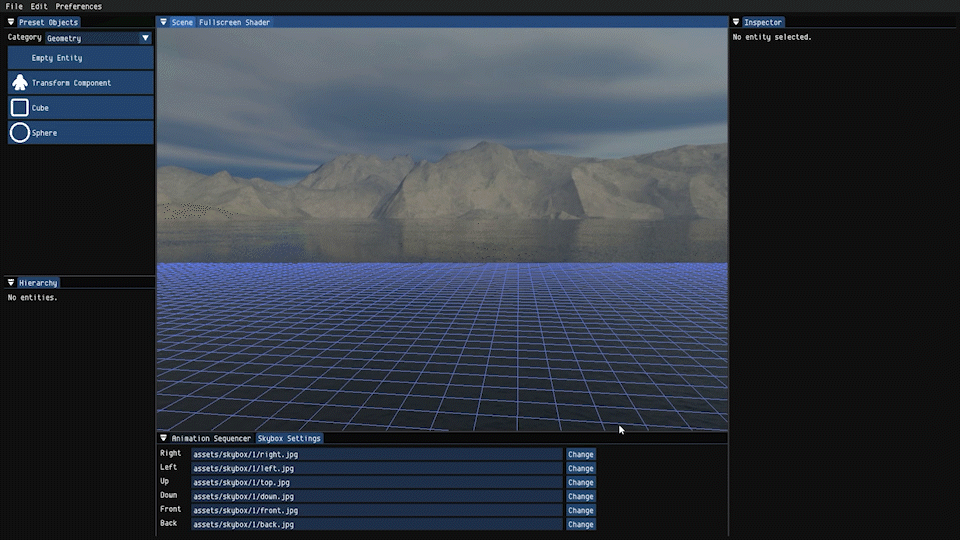Open the File menu
The height and width of the screenshot is (540, 960).
click(x=14, y=6)
